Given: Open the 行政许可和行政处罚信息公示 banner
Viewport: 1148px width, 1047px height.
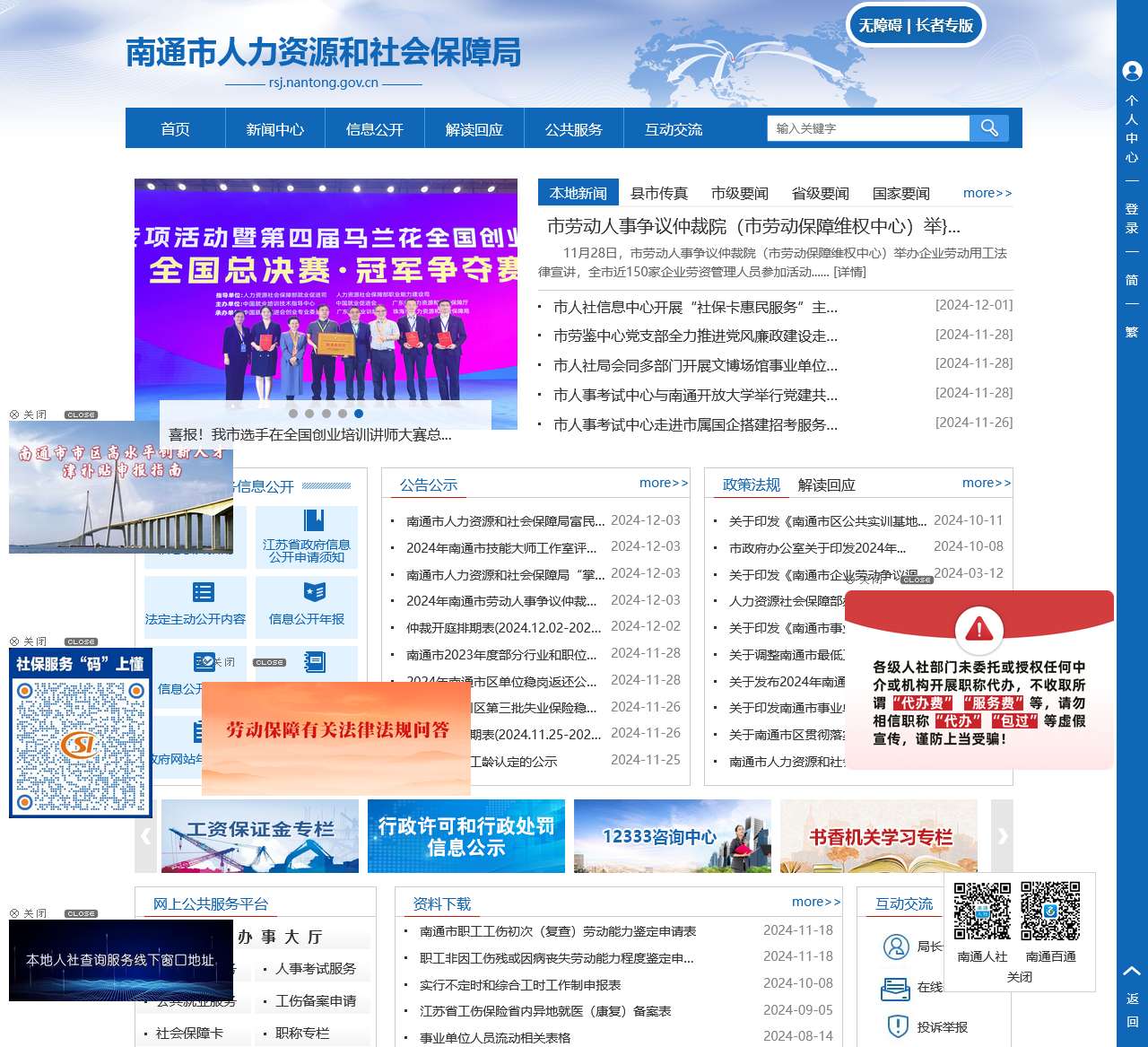Looking at the screenshot, I should (466, 836).
